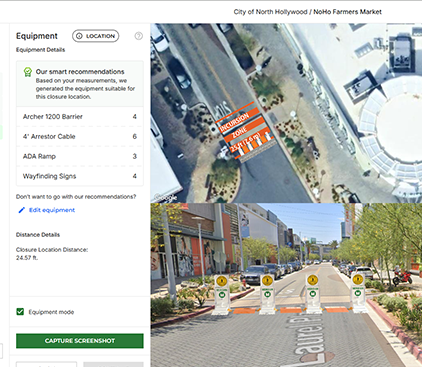This screenshot has width=422, height=367.
Task: Select the Archer 1200 Barrier row
Action: (80, 117)
